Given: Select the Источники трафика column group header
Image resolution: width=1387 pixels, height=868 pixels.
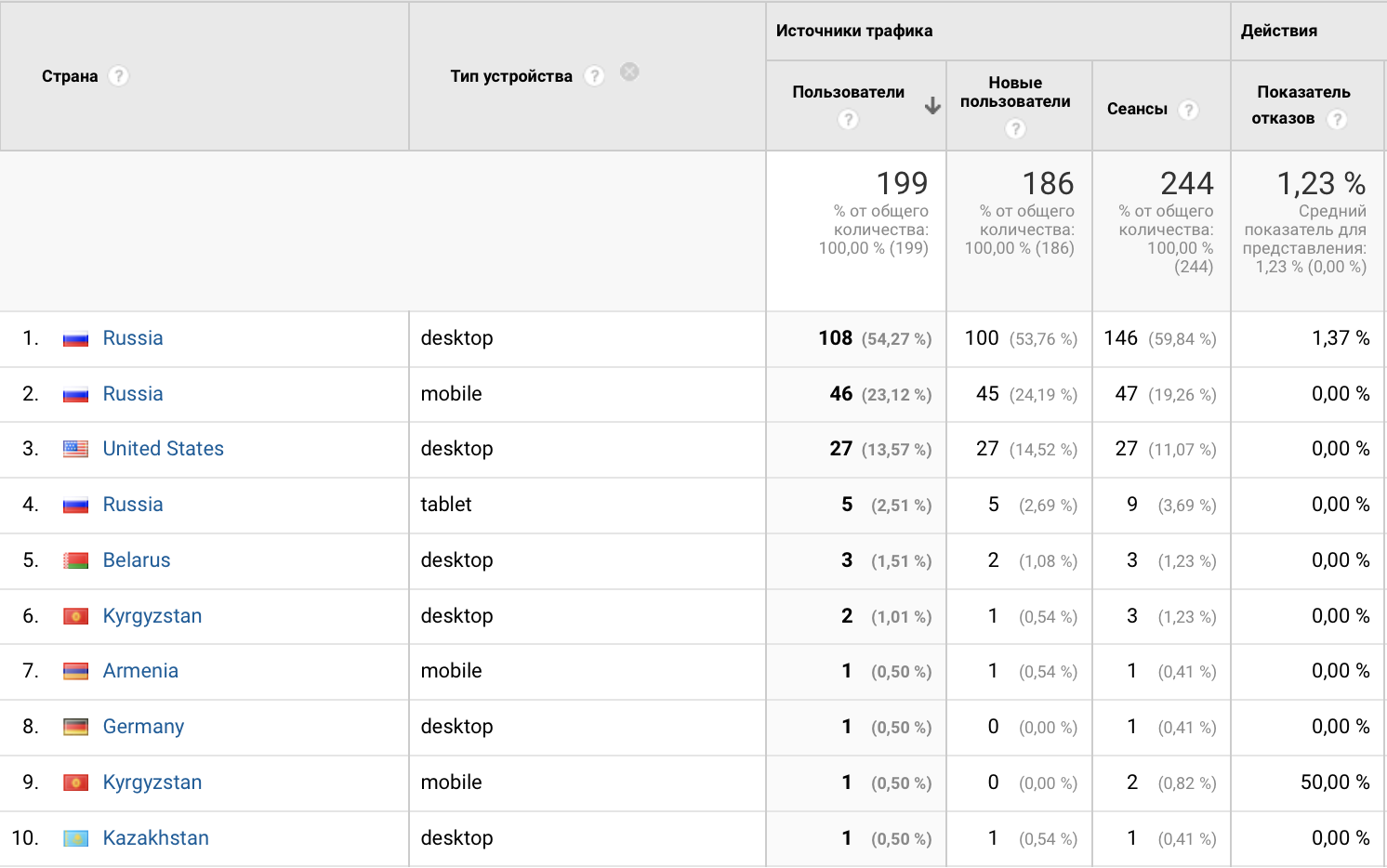Looking at the screenshot, I should 854,31.
